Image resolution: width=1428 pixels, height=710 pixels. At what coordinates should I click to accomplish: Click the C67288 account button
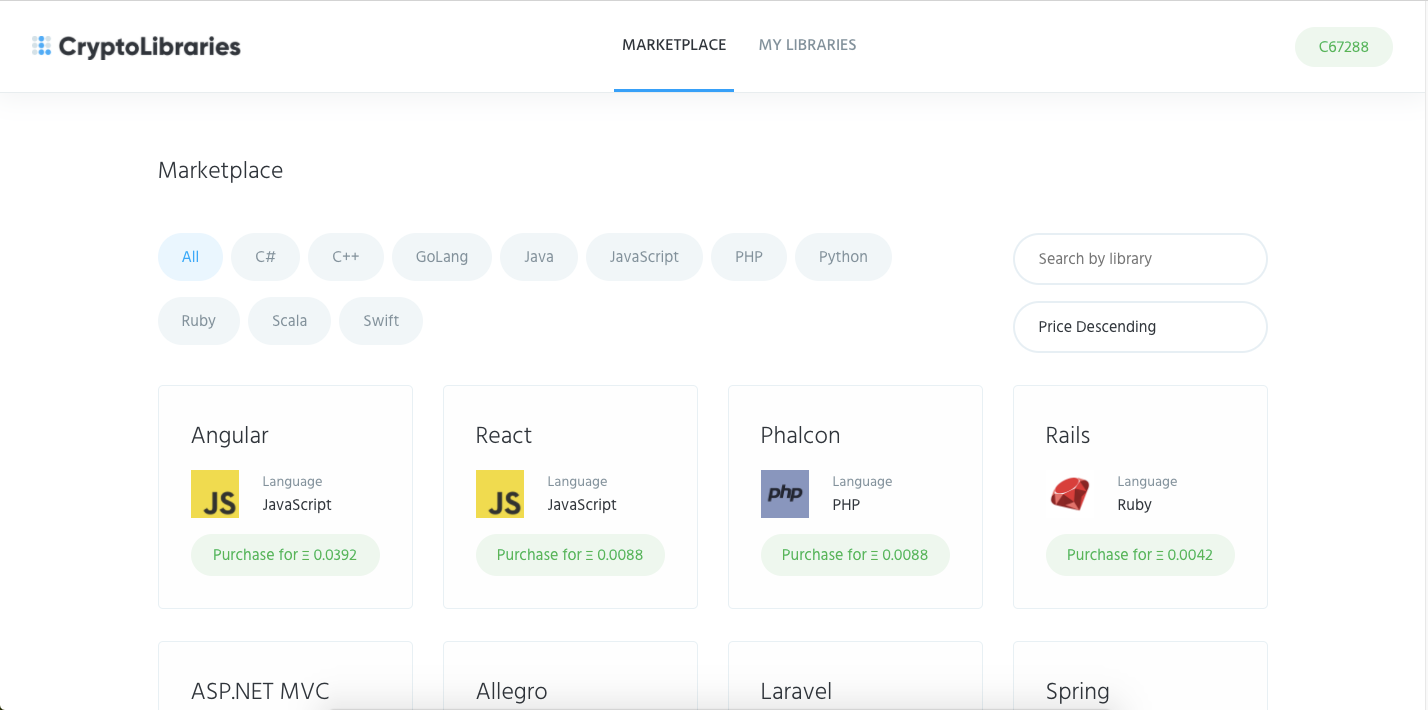1343,46
